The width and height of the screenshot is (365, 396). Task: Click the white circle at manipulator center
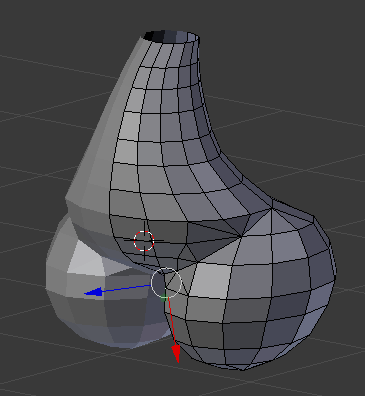click(166, 282)
